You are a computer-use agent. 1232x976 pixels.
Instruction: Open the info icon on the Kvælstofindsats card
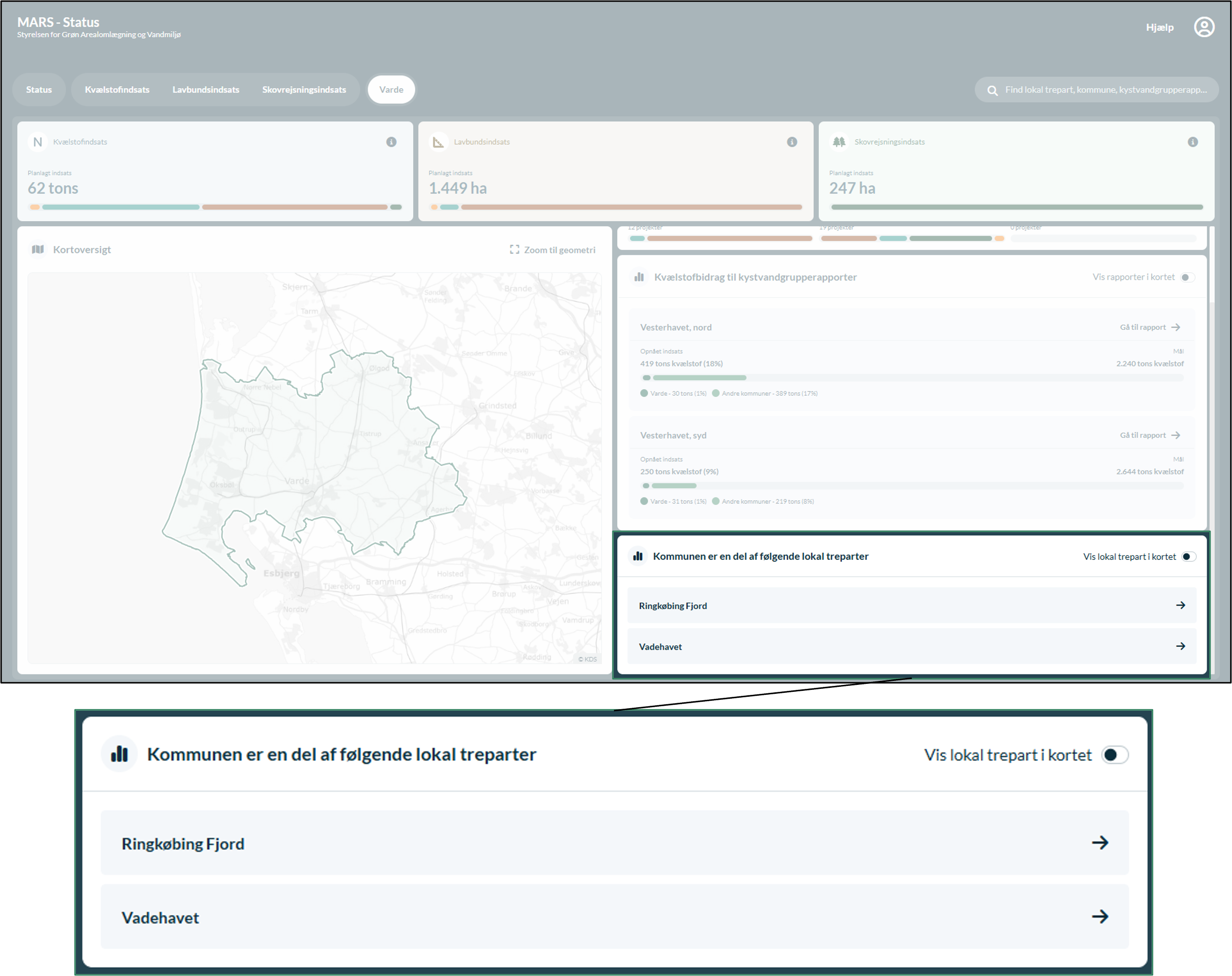[x=391, y=142]
